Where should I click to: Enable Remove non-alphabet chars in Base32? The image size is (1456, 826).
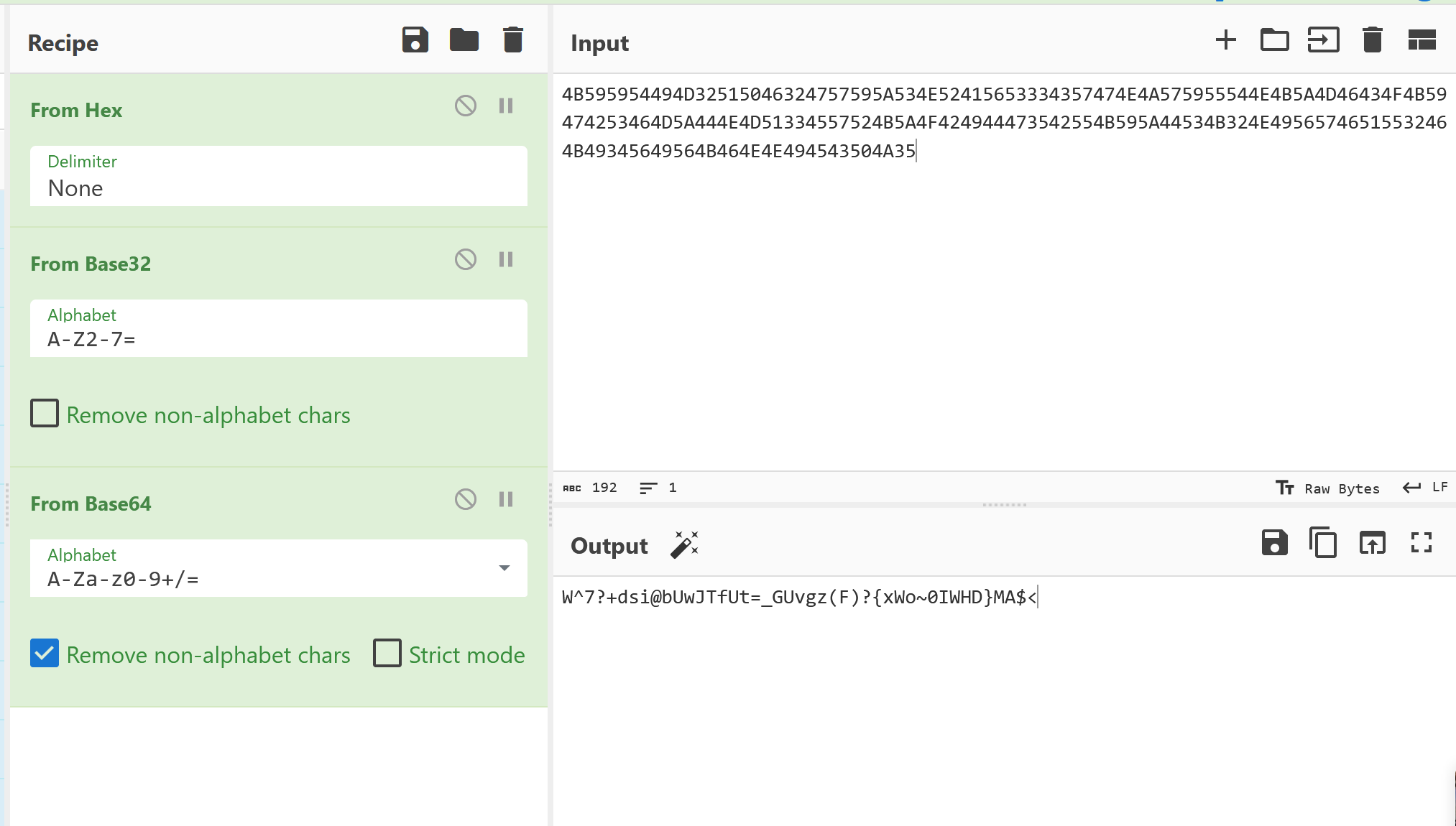click(x=44, y=414)
